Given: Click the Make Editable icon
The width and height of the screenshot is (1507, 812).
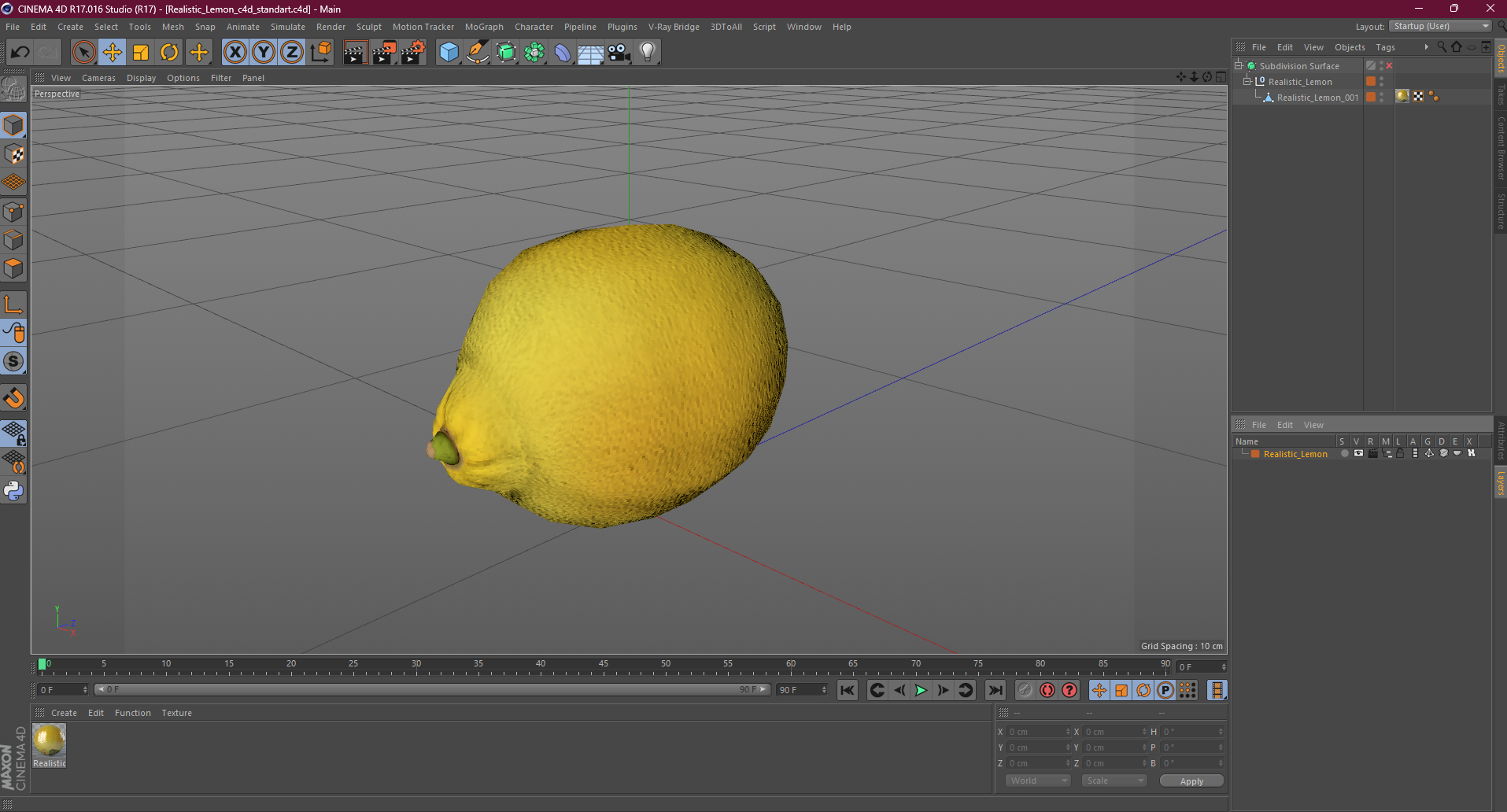Looking at the screenshot, I should (13, 89).
